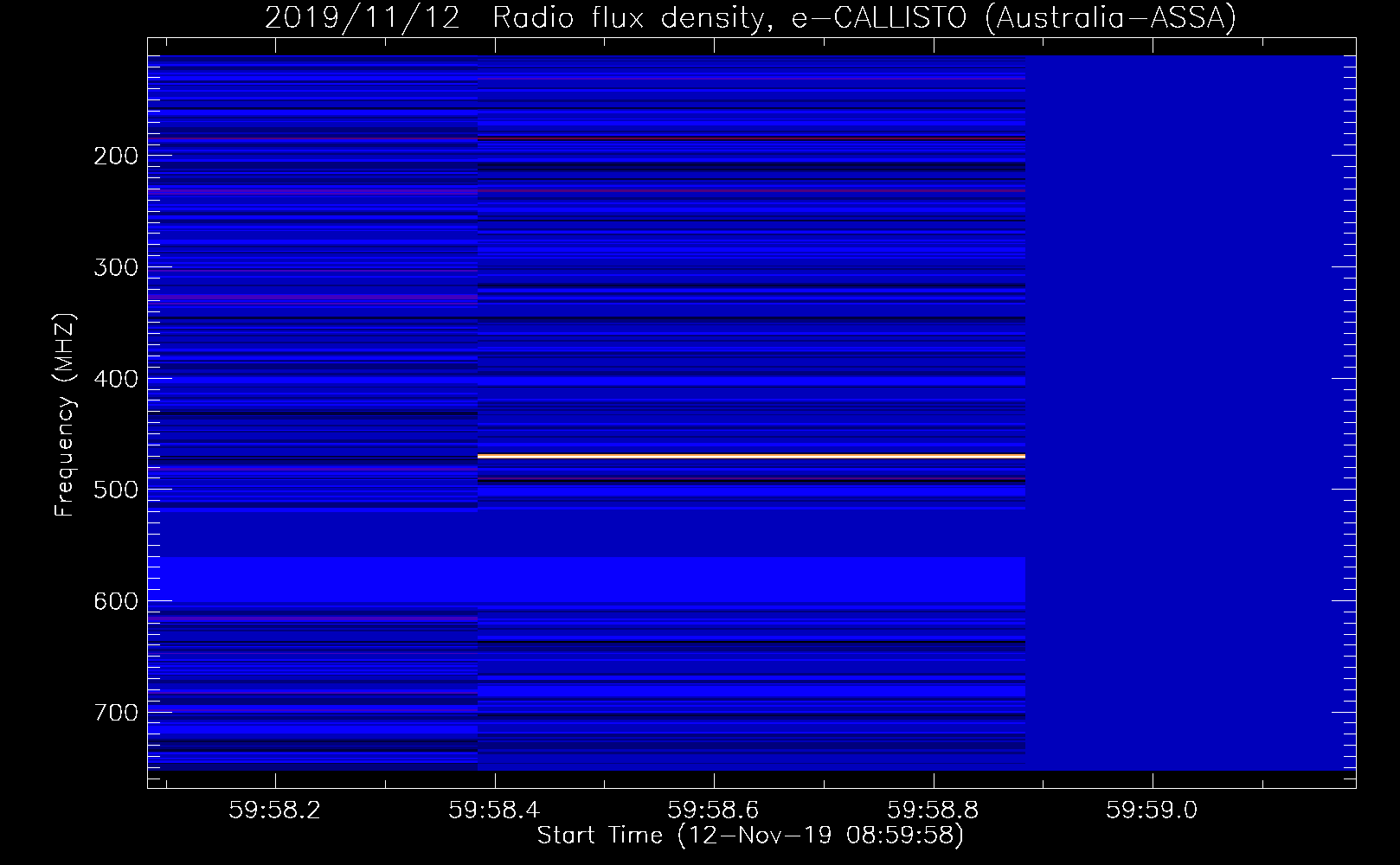Click the 59:58.6 time tick label
The image size is (1400, 865).
point(714,810)
